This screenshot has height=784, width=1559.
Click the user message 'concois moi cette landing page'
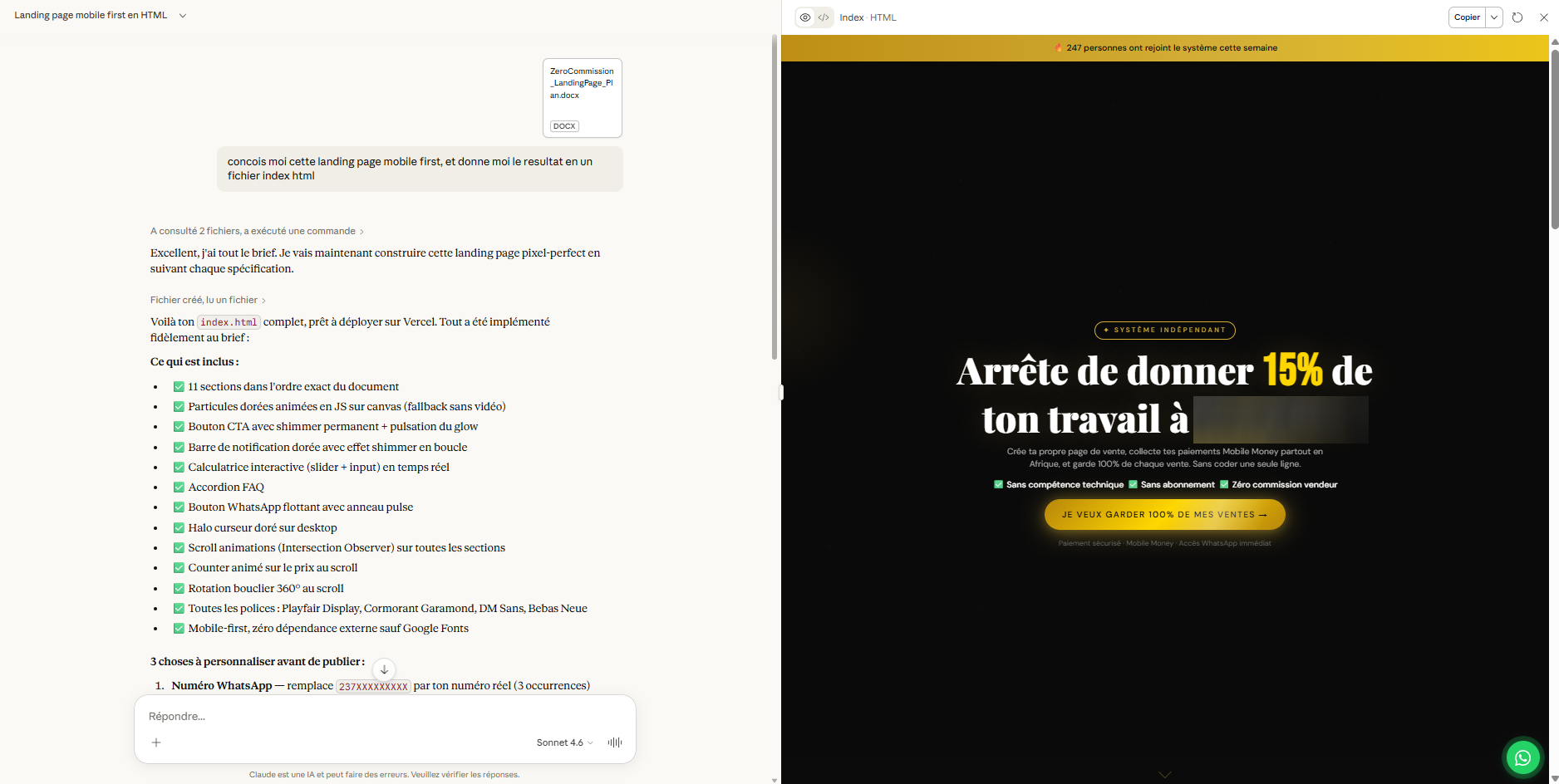pyautogui.click(x=420, y=169)
